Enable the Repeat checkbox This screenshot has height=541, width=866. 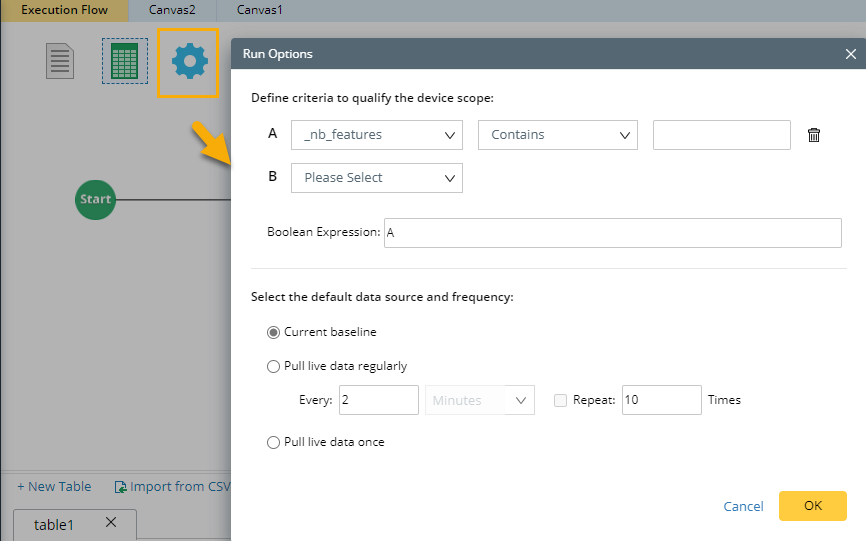tap(561, 400)
